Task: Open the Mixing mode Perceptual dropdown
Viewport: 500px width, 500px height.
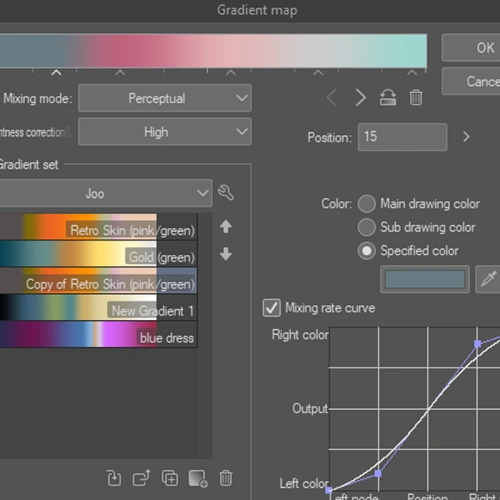Action: (165, 98)
